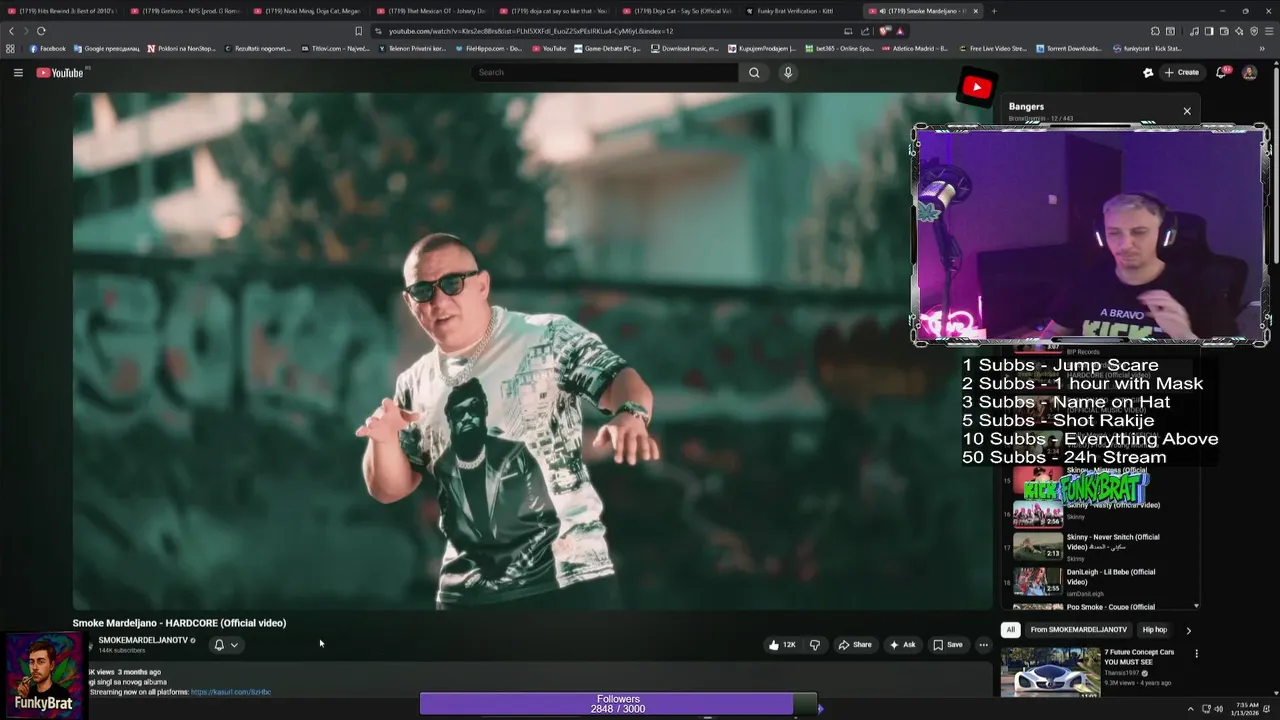The height and width of the screenshot is (720, 1280).
Task: Focus the YouTube search field
Action: [x=605, y=72]
